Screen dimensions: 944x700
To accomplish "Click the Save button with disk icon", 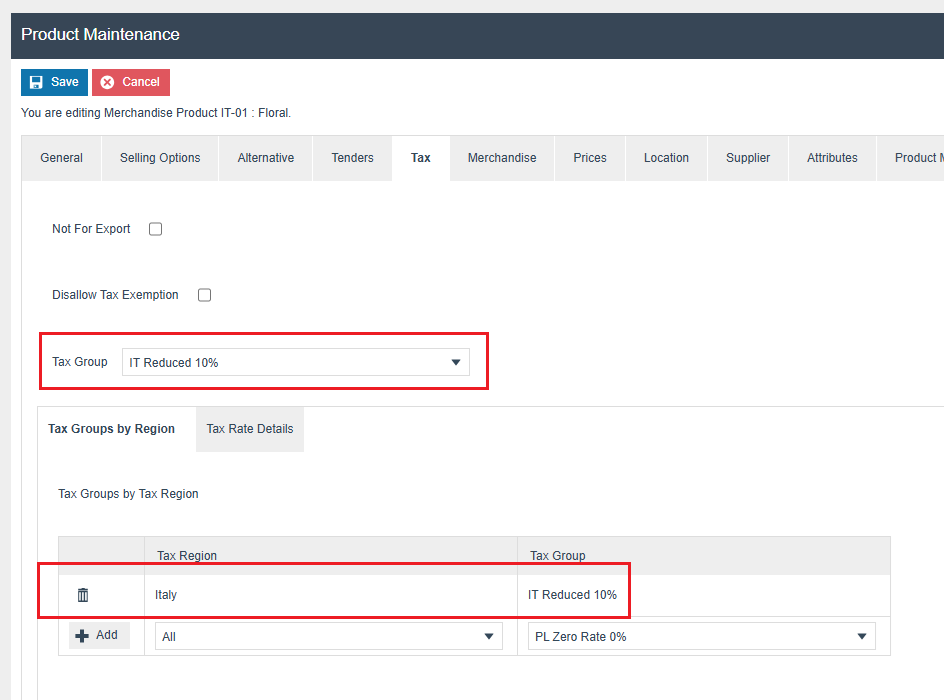I will [x=54, y=82].
